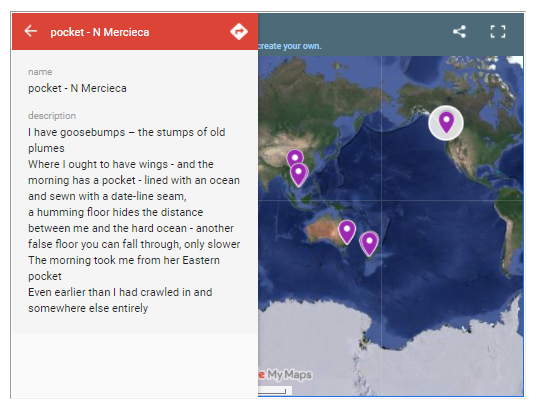The height and width of the screenshot is (412, 541).
Task: Click the 'description' field label
Action: click(52, 116)
